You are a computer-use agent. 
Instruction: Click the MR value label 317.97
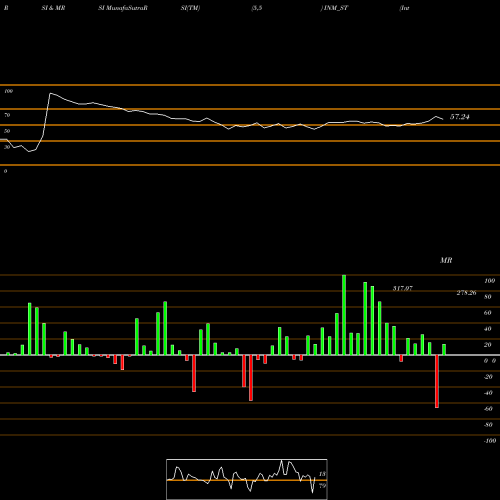(x=403, y=288)
